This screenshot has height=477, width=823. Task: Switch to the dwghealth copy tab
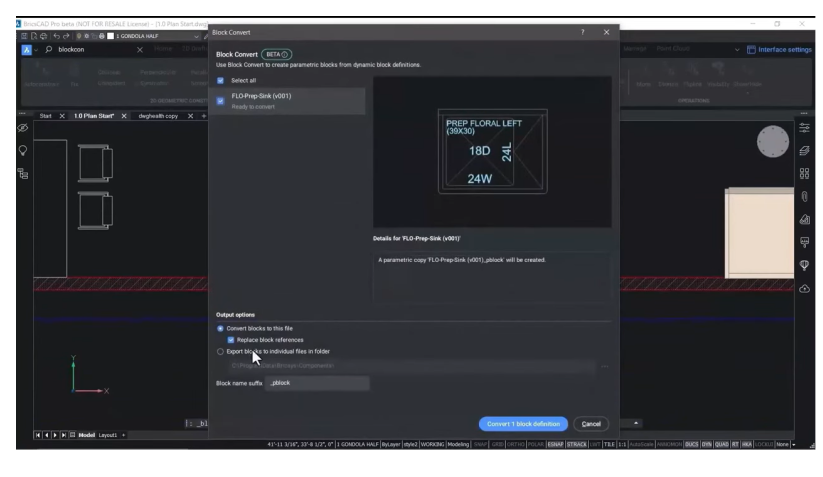point(158,116)
